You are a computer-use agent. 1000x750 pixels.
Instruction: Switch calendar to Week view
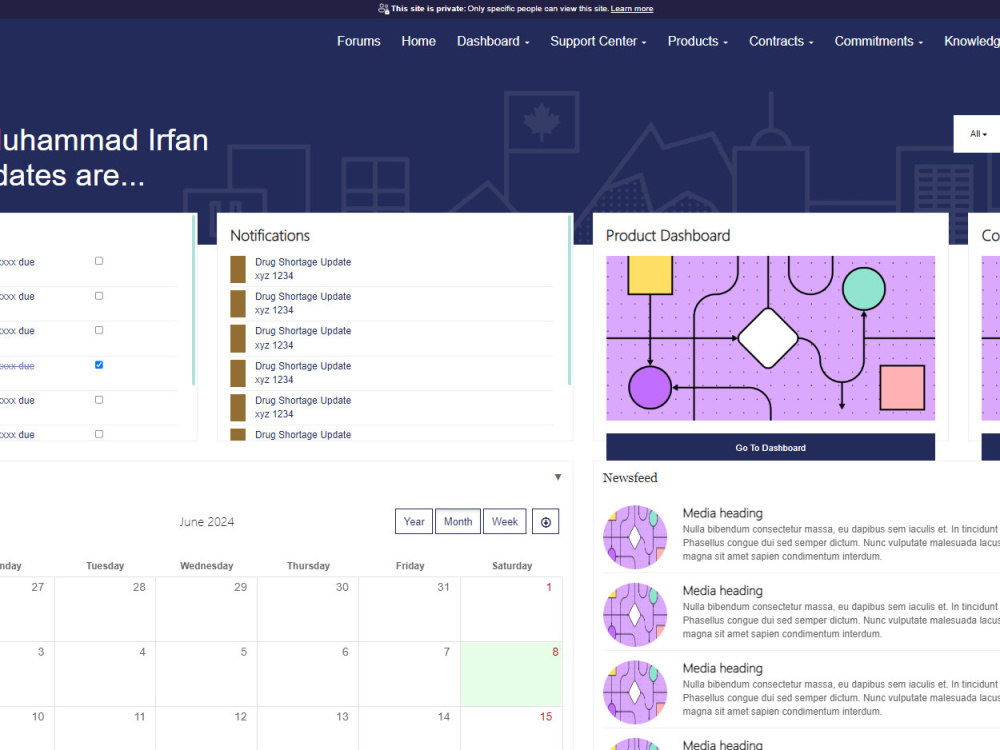click(504, 522)
